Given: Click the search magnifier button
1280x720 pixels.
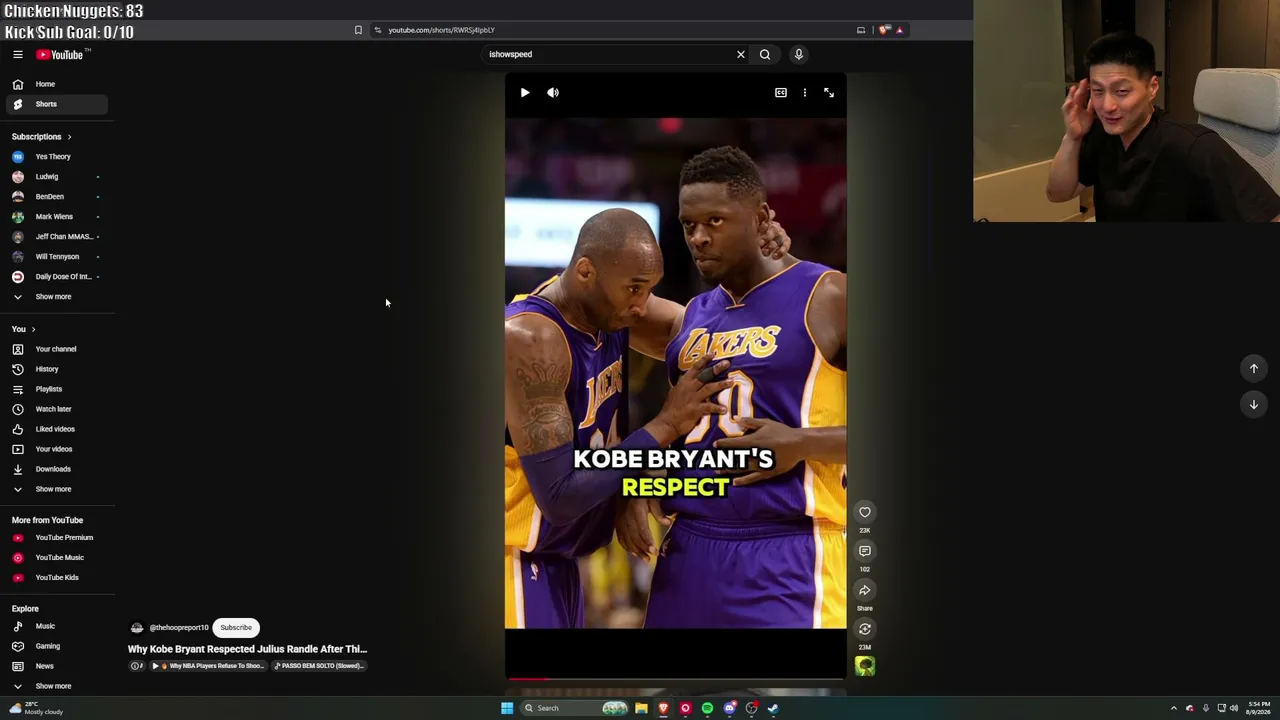Looking at the screenshot, I should pyautogui.click(x=765, y=55).
